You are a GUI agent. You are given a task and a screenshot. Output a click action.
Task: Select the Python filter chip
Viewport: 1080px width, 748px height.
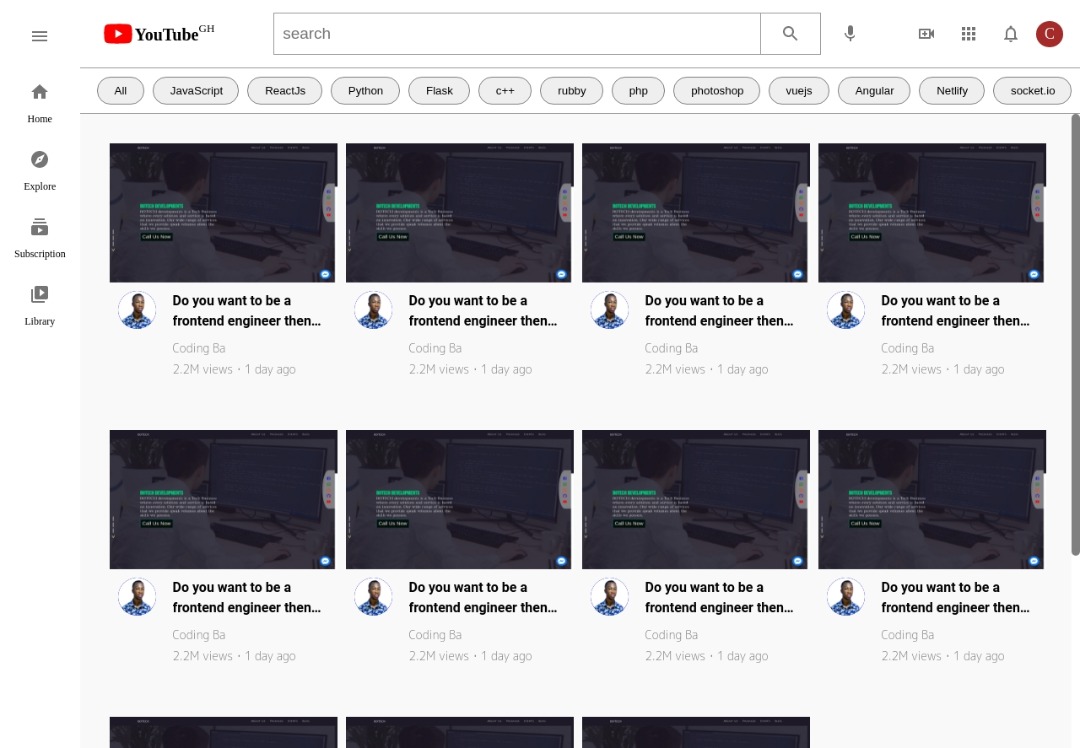365,91
